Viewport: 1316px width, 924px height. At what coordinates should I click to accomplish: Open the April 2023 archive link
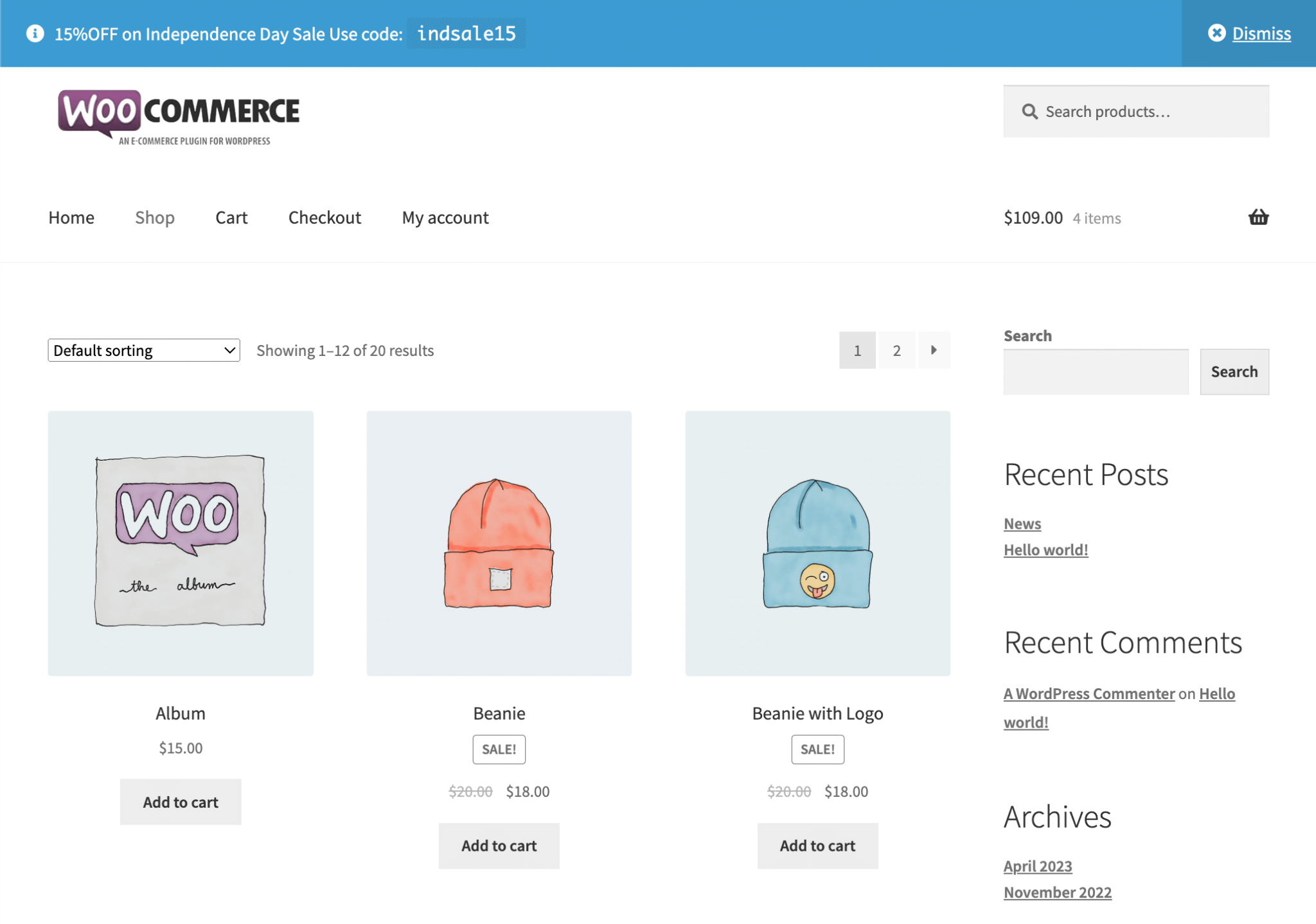click(x=1038, y=866)
